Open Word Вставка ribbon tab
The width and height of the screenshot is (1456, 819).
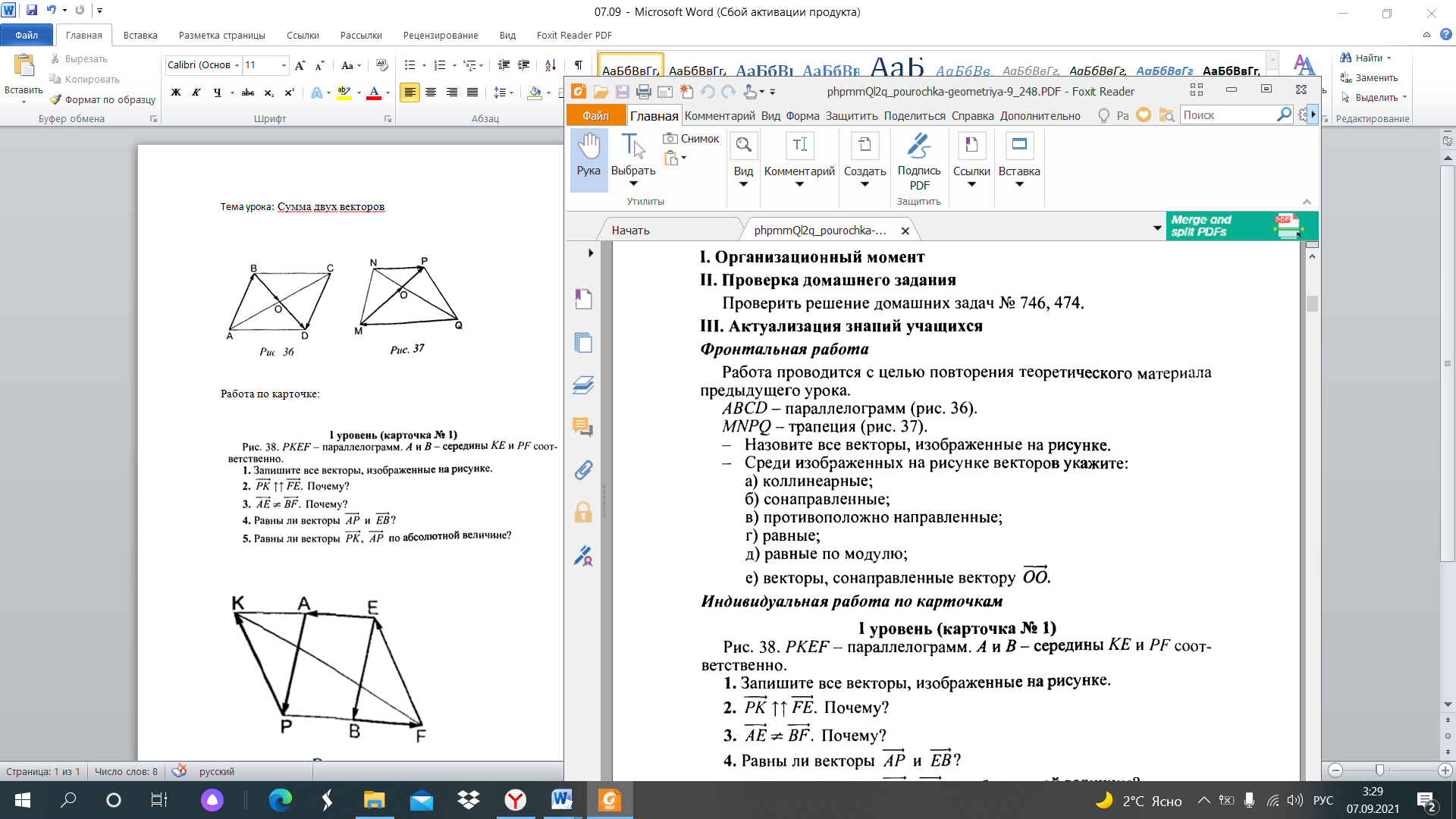pos(140,35)
